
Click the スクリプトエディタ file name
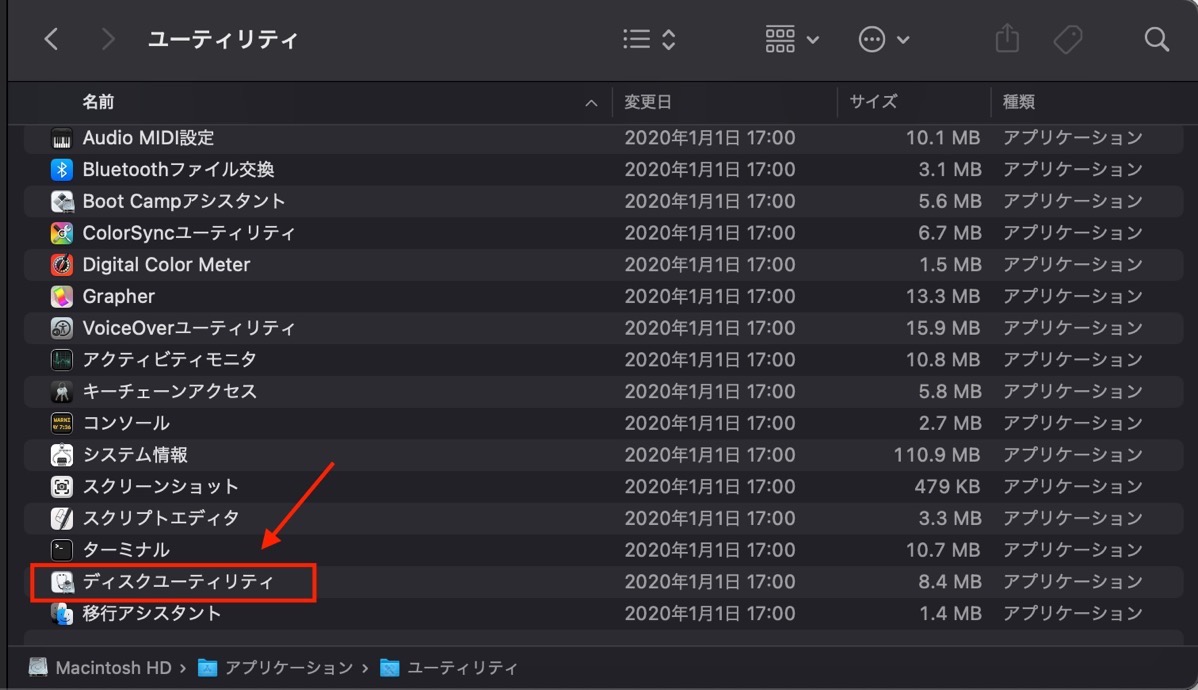point(160,518)
